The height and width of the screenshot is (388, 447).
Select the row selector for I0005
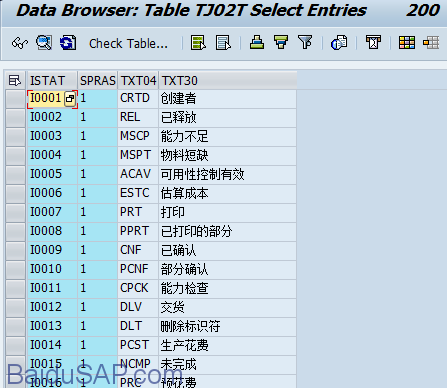(x=15, y=175)
